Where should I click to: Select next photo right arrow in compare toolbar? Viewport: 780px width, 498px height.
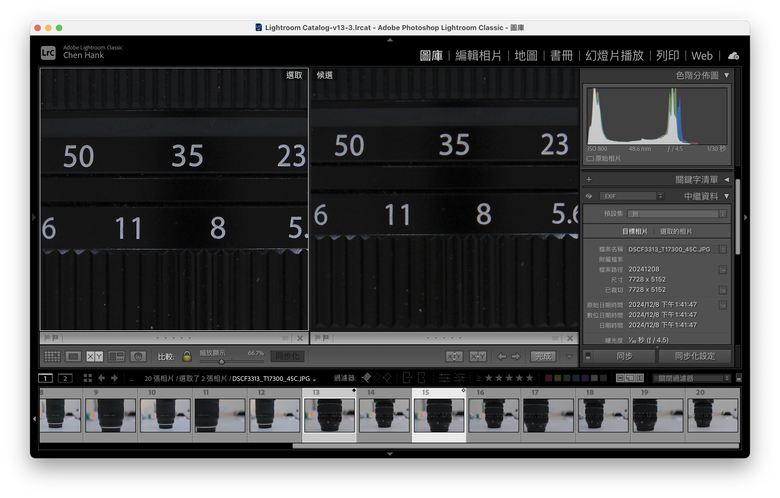coord(516,356)
